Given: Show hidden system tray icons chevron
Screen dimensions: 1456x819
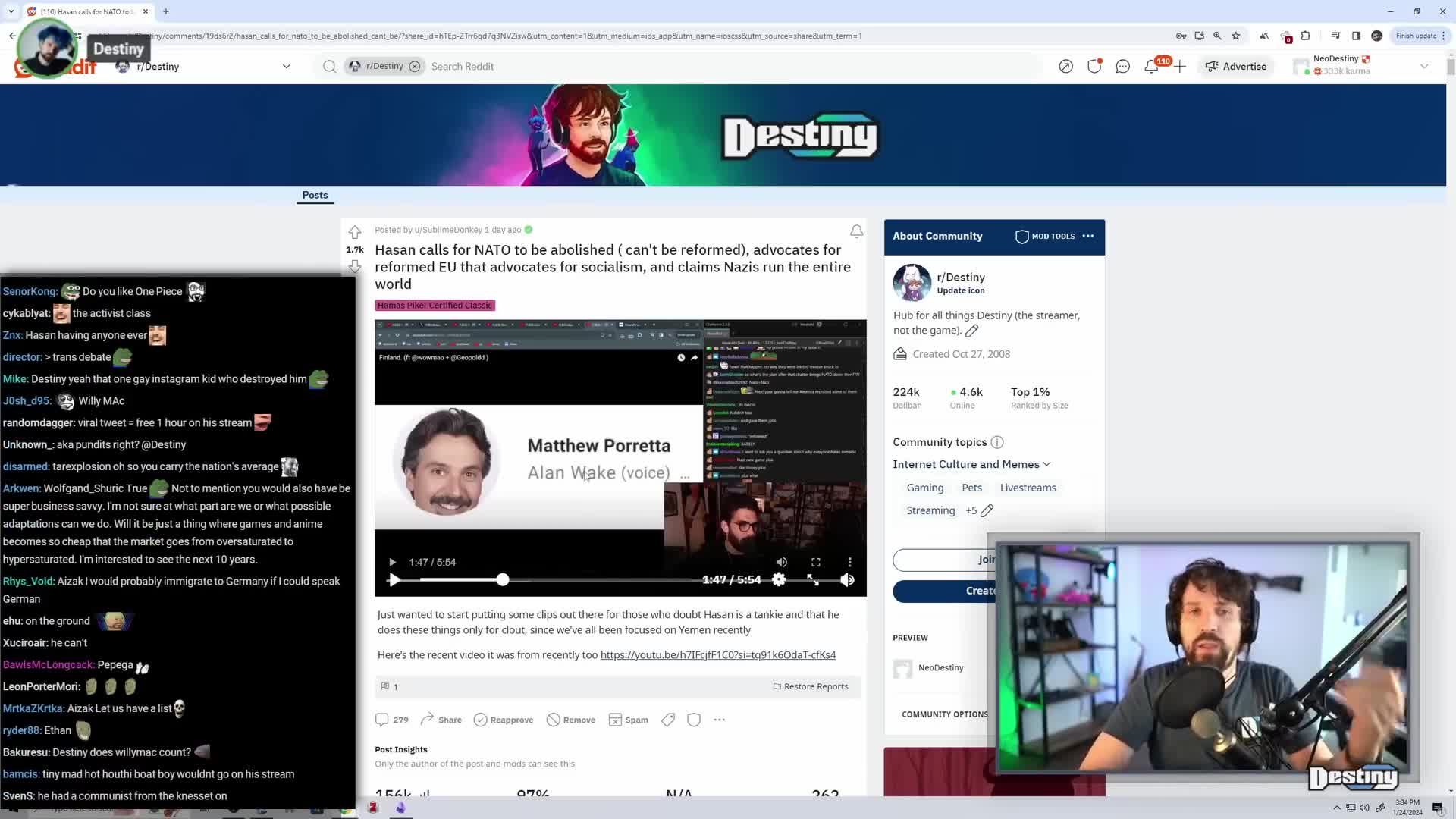Looking at the screenshot, I should tap(1336, 808).
